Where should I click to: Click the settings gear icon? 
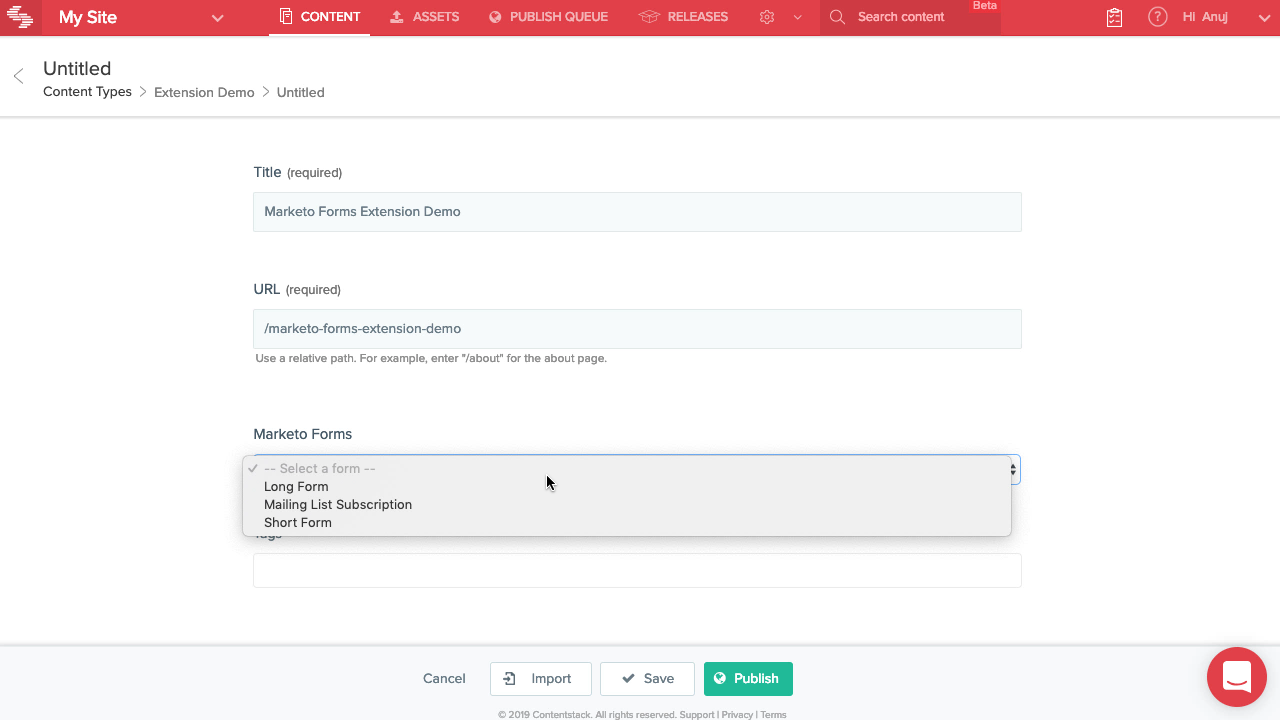pyautogui.click(x=767, y=17)
